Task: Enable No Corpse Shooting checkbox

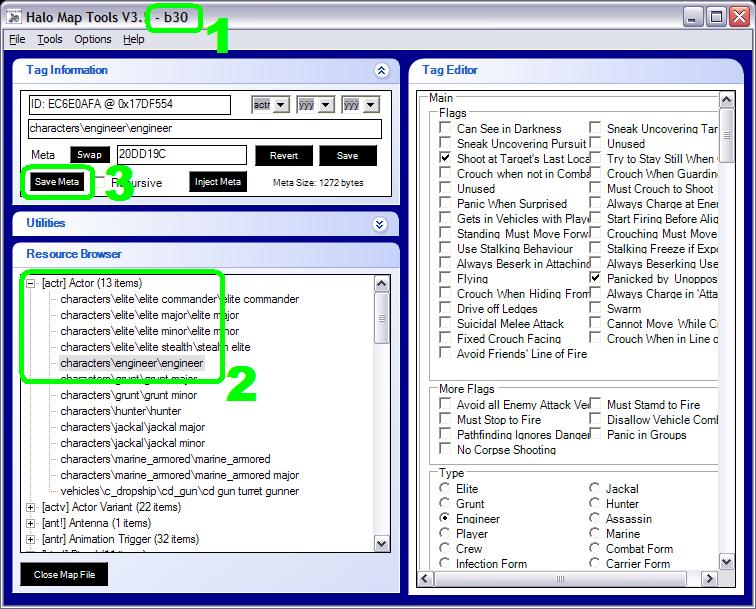Action: (445, 449)
